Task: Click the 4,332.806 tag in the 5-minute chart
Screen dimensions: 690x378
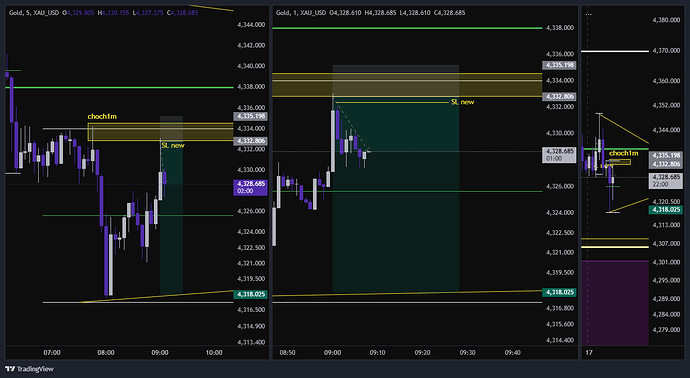Action: [x=251, y=141]
